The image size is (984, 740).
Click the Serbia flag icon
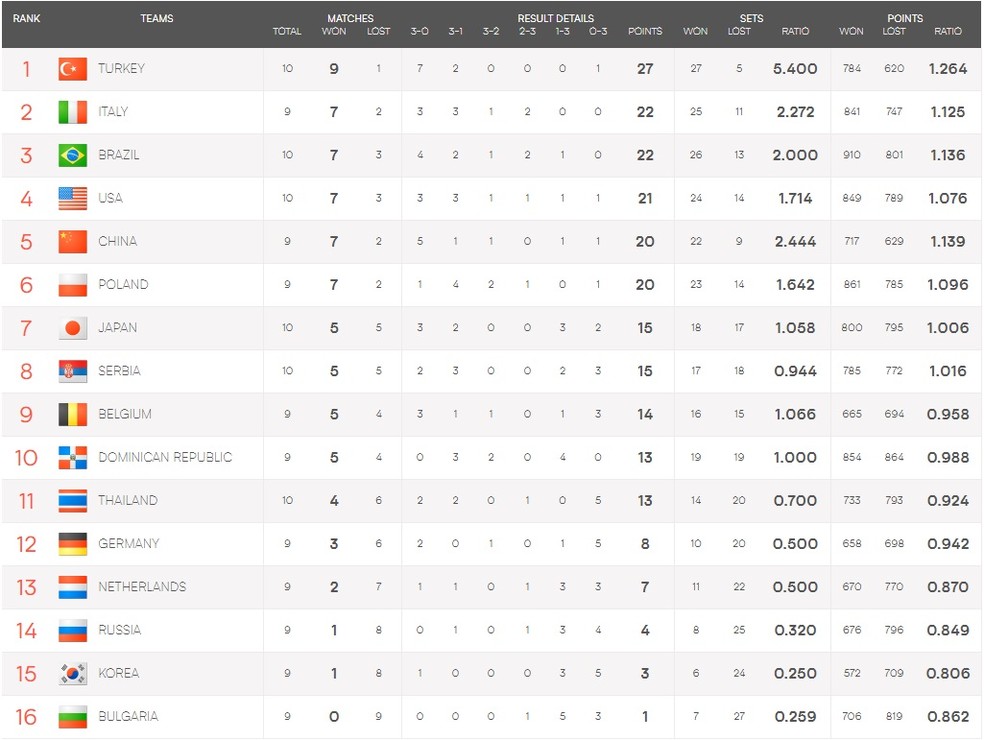[73, 372]
